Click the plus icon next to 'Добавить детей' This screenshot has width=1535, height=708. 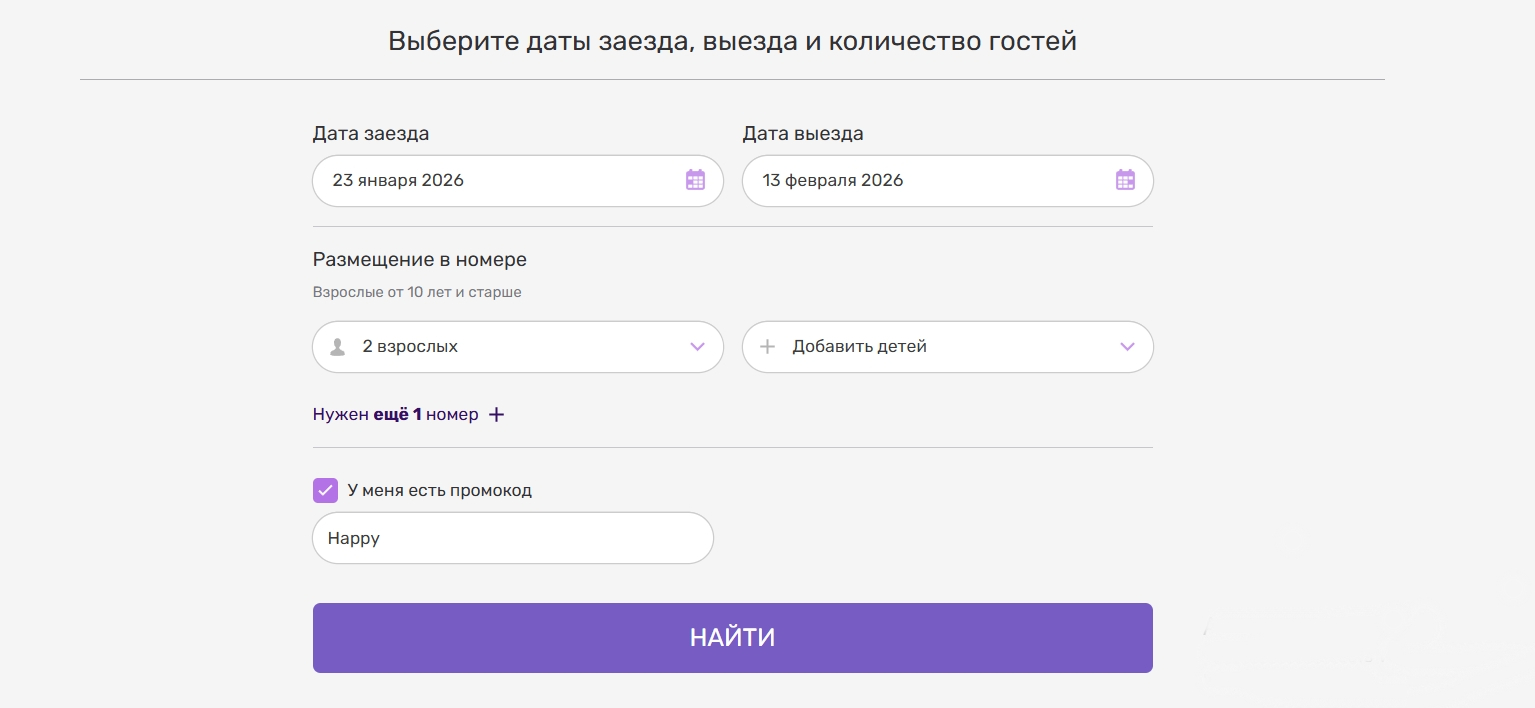[x=767, y=346]
